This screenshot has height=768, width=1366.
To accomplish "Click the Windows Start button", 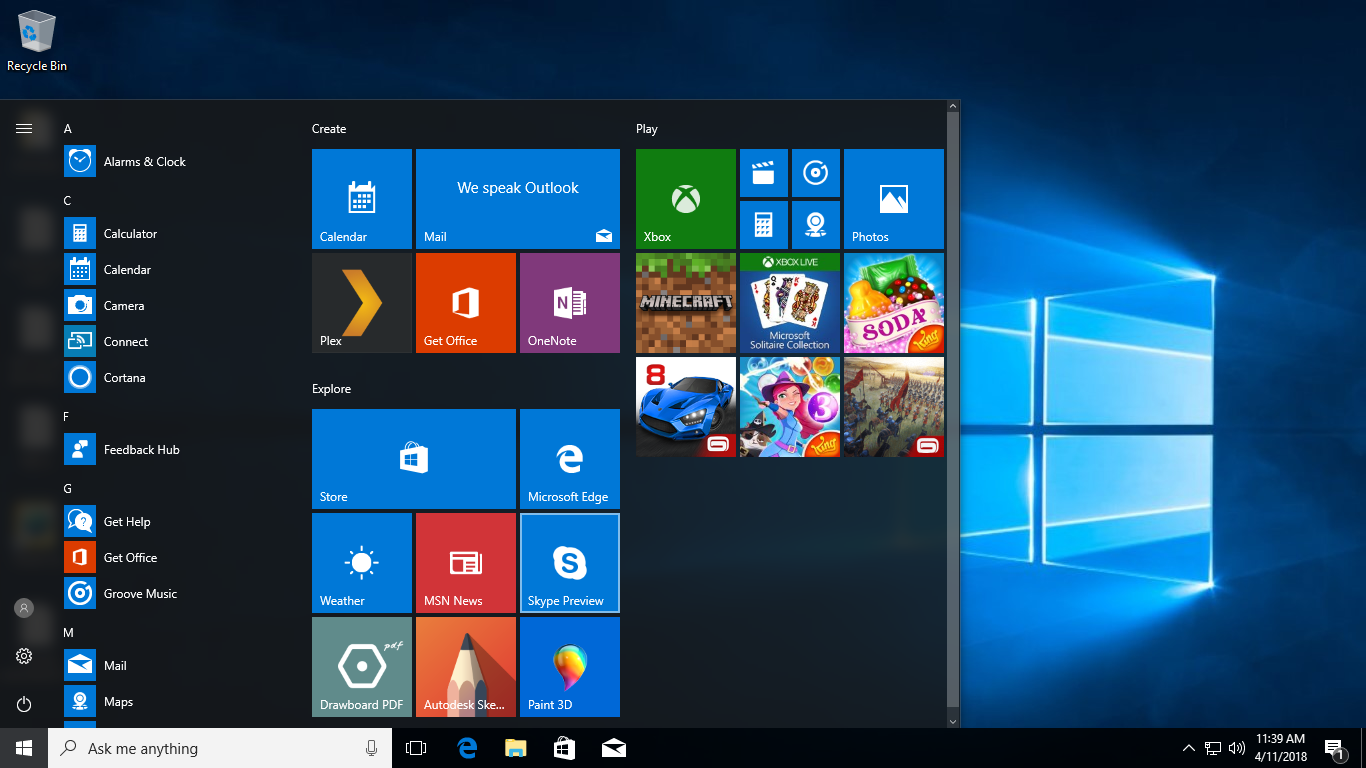I will coord(24,748).
